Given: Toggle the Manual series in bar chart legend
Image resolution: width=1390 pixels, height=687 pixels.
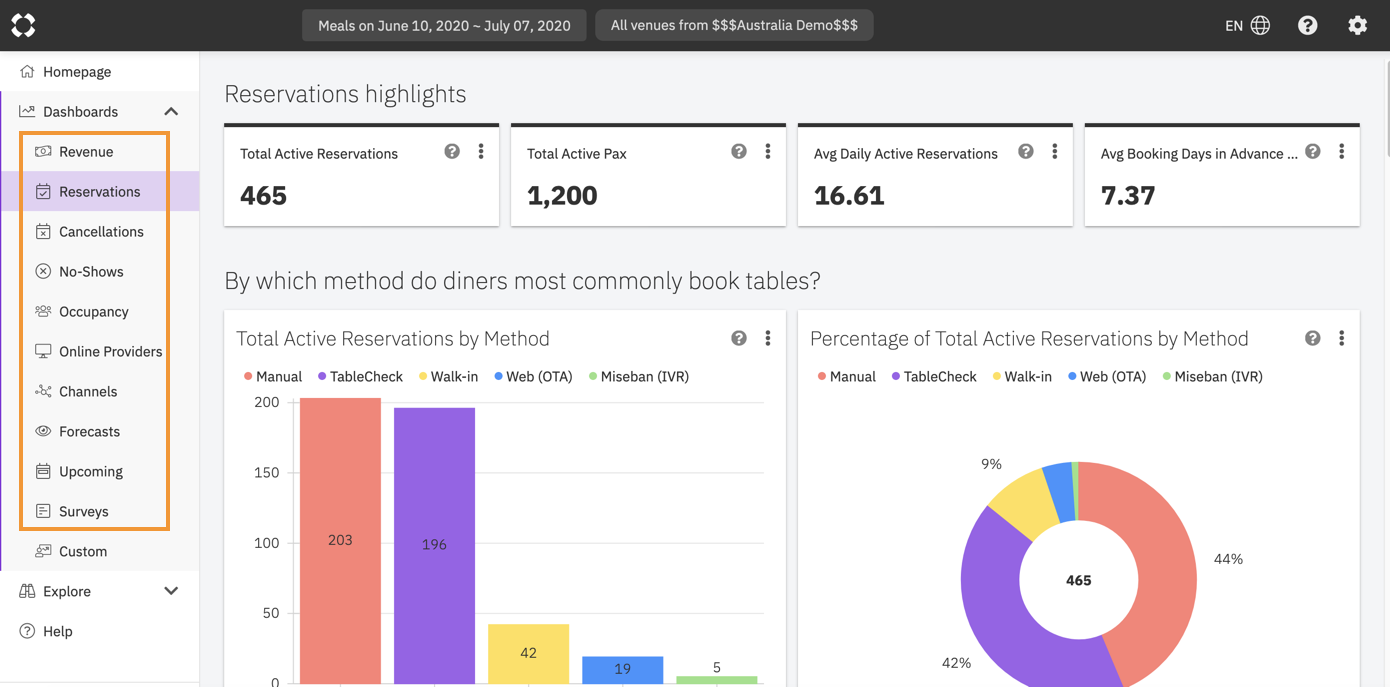Looking at the screenshot, I should click(x=273, y=376).
